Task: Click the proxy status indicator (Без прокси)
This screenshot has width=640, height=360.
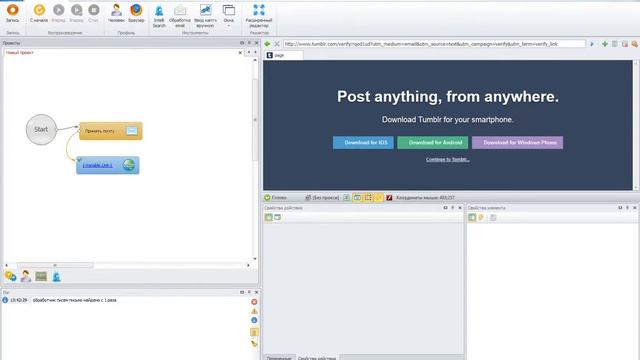Action: click(x=322, y=198)
